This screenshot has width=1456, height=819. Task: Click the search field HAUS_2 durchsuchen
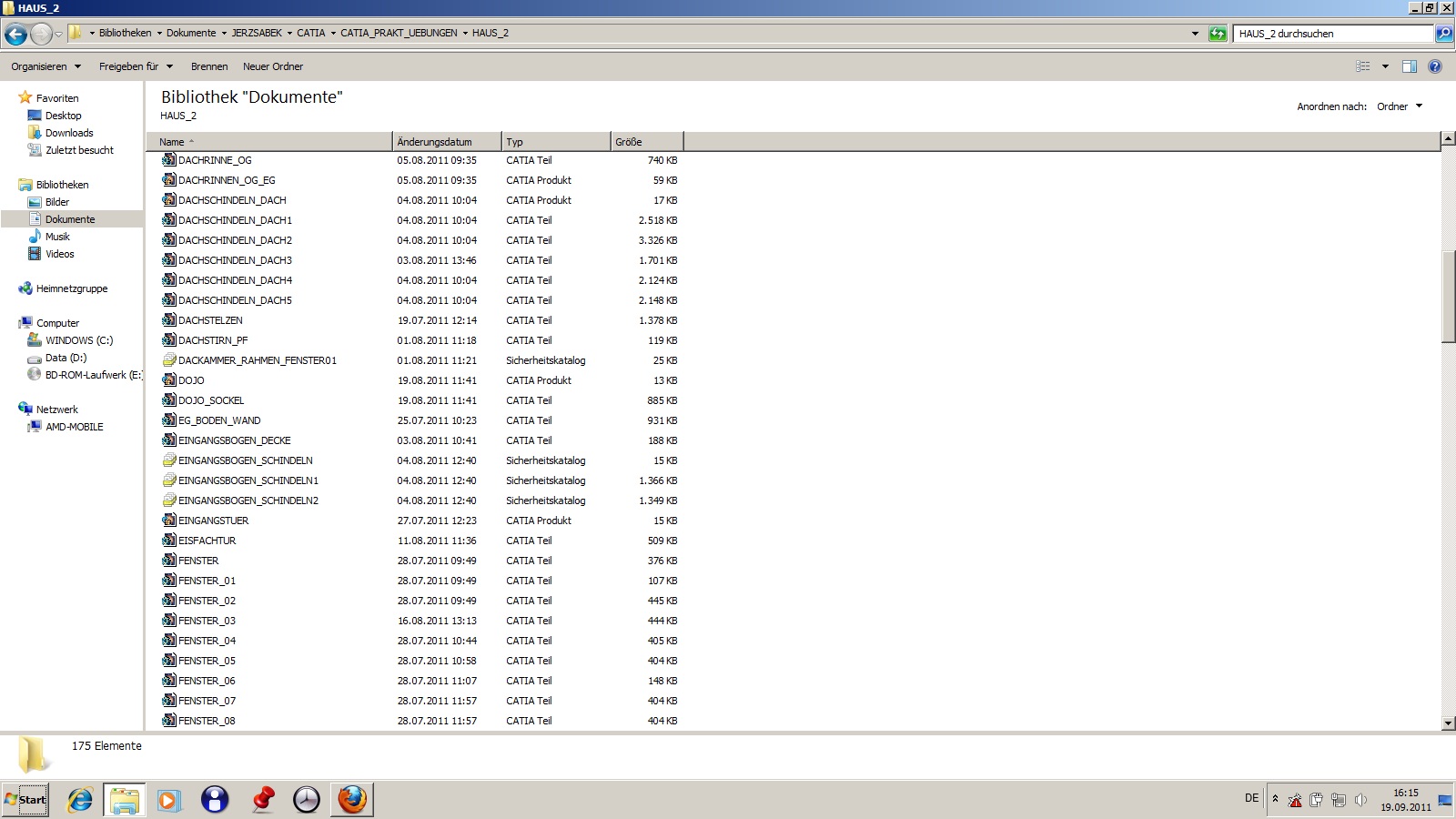(1333, 34)
